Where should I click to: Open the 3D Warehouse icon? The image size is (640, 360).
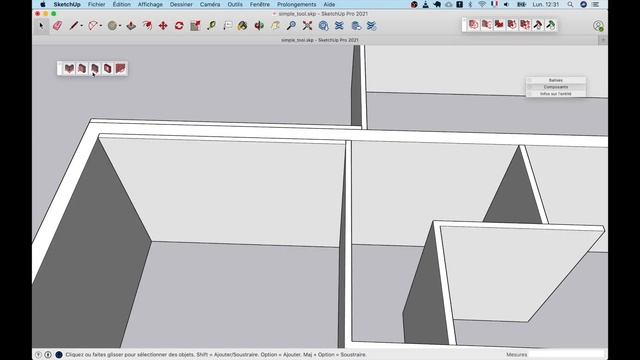coord(323,26)
